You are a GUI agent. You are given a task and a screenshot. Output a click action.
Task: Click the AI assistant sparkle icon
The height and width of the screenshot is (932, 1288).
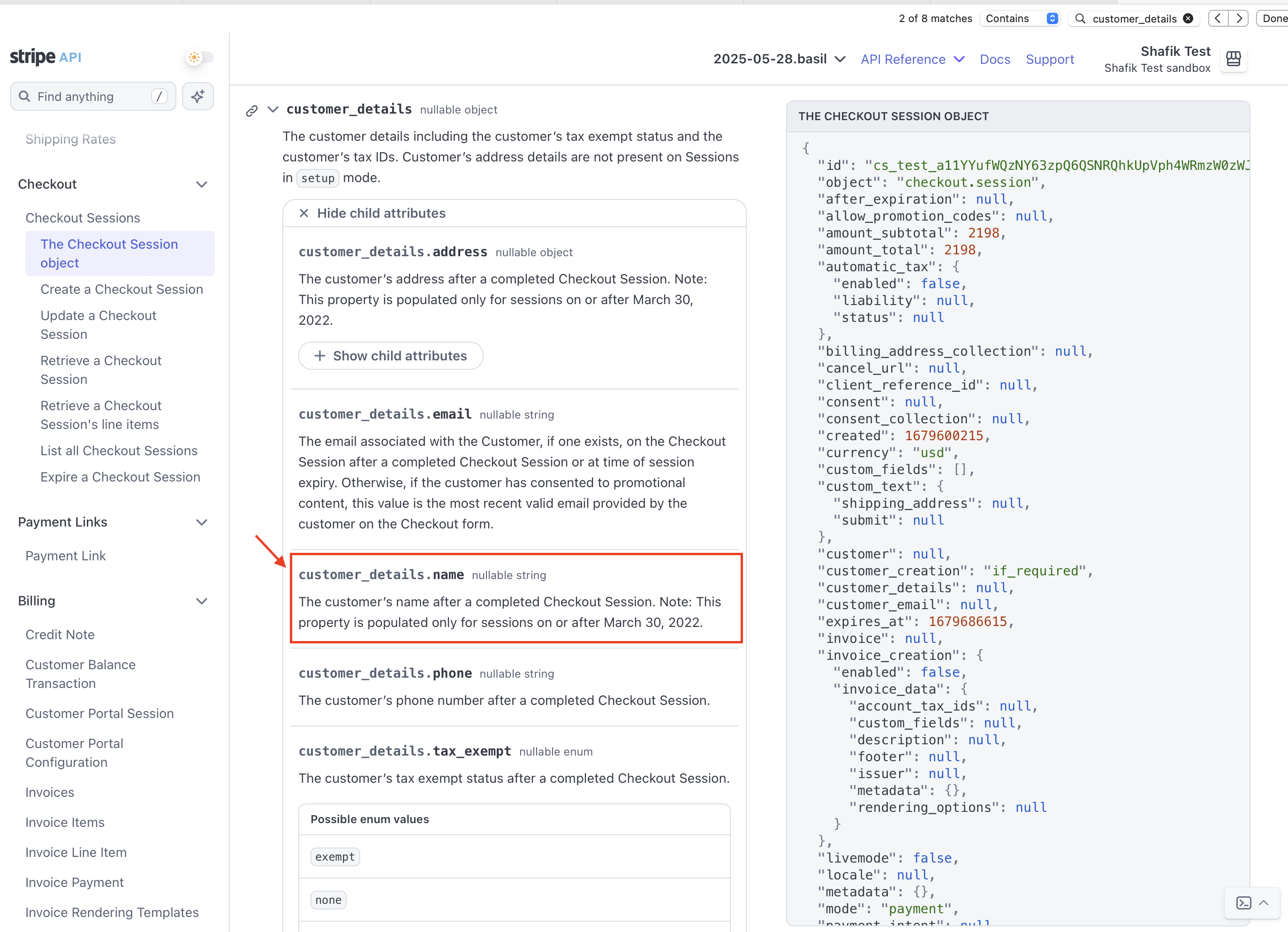pos(197,97)
